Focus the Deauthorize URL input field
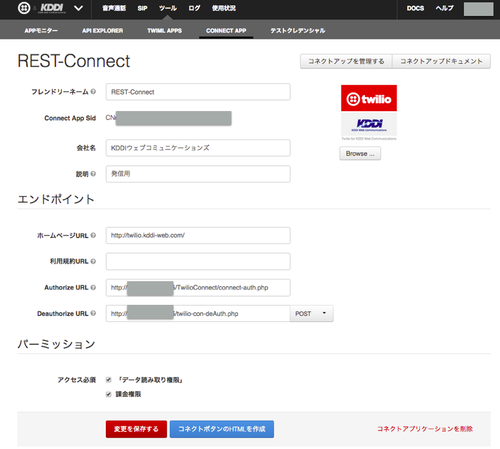Screen dimensions: 500x449 (x=198, y=313)
